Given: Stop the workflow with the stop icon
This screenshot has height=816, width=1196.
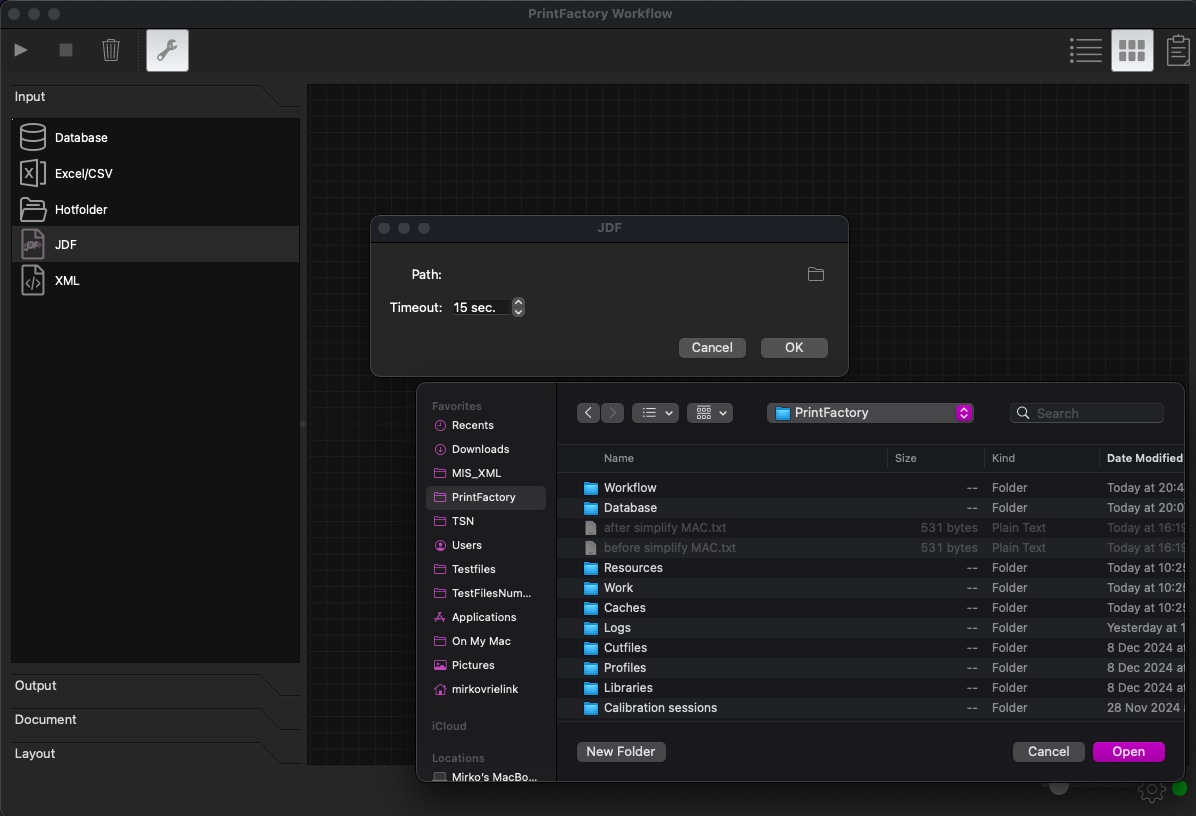Looking at the screenshot, I should [66, 50].
